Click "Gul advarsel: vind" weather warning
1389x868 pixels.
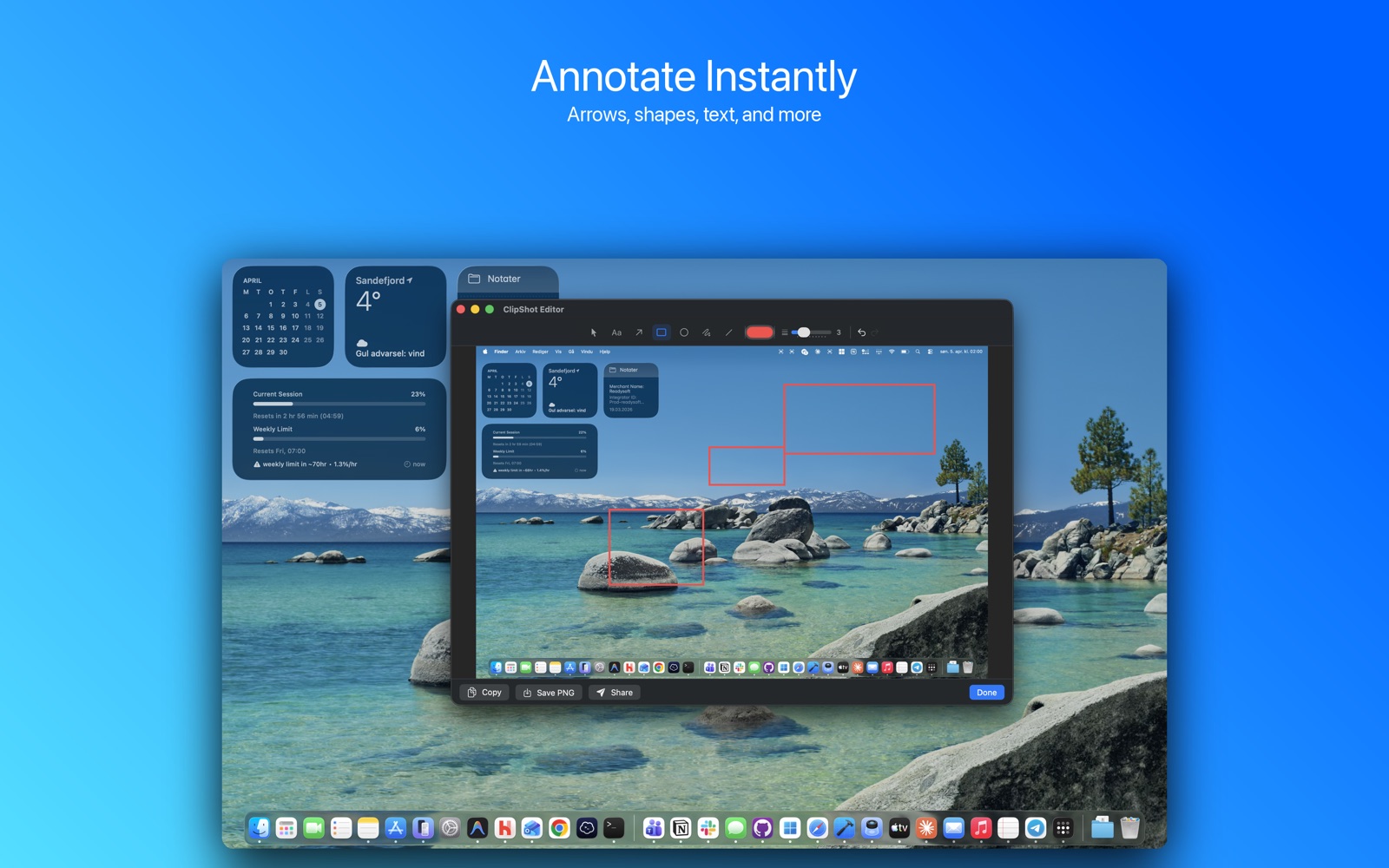(390, 353)
